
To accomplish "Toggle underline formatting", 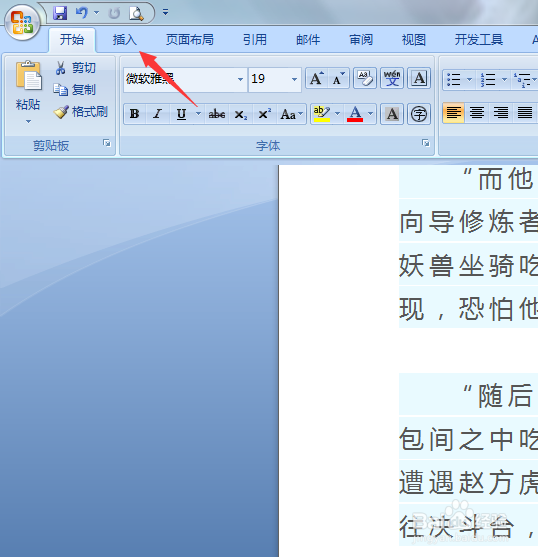I will pyautogui.click(x=181, y=114).
